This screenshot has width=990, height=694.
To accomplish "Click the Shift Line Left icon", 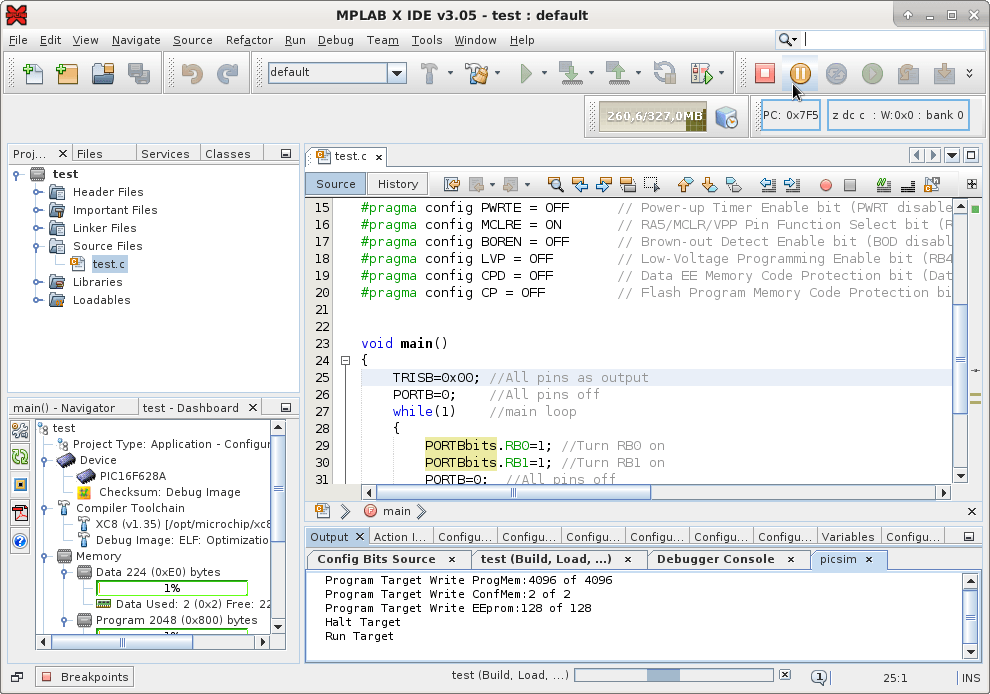I will 768,184.
